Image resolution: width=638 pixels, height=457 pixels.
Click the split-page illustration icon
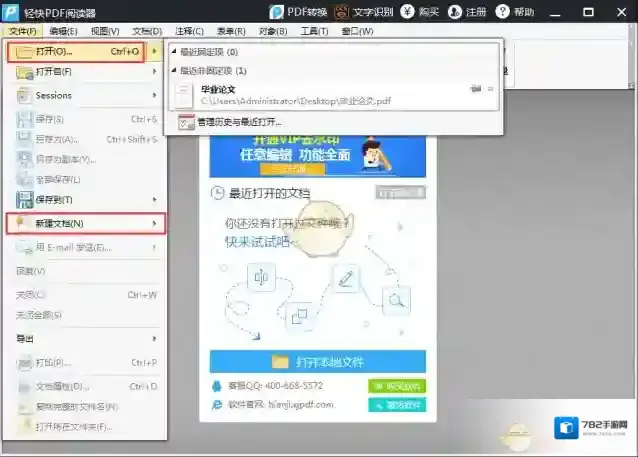point(261,277)
